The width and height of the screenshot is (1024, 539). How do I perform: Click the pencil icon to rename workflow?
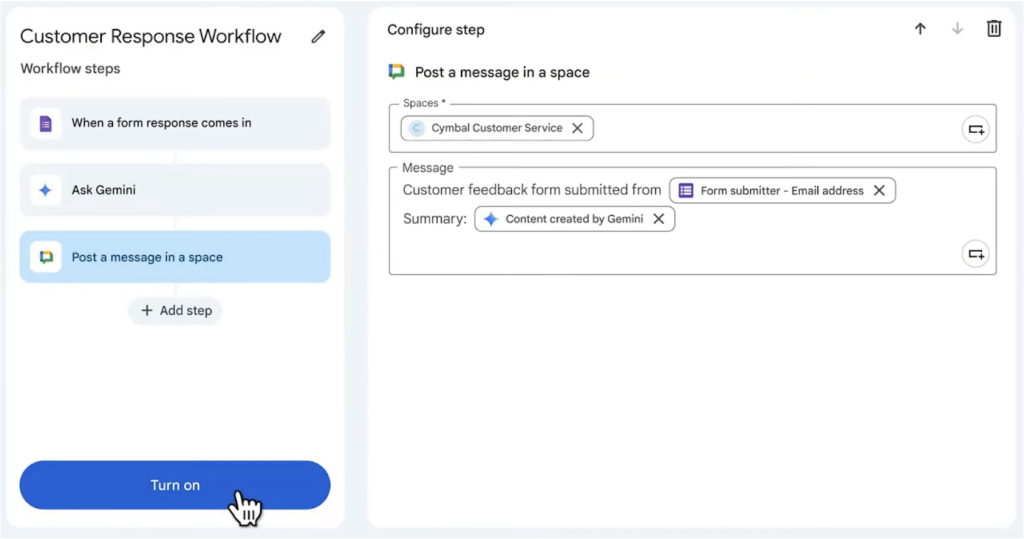[x=318, y=37]
